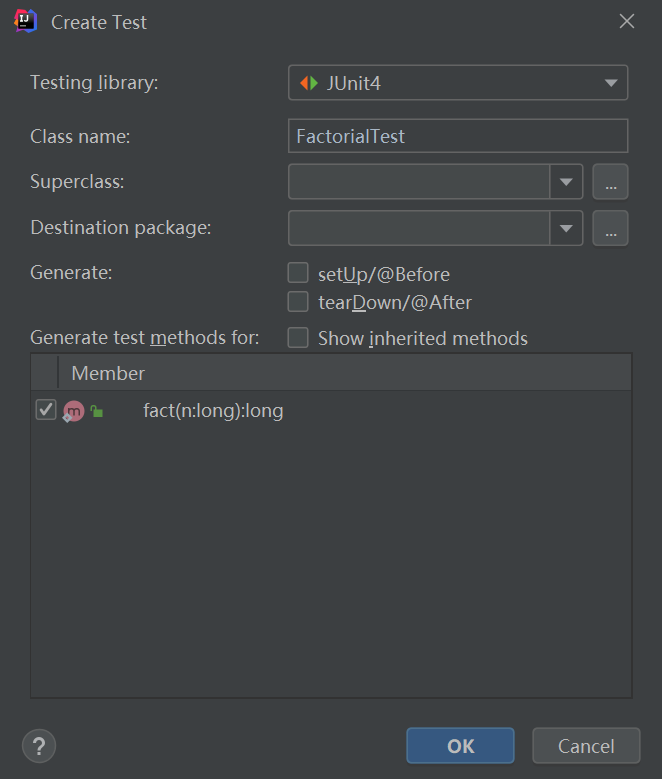Image resolution: width=662 pixels, height=779 pixels.
Task: Enable the tearDown/@After checkbox
Action: pyautogui.click(x=298, y=302)
